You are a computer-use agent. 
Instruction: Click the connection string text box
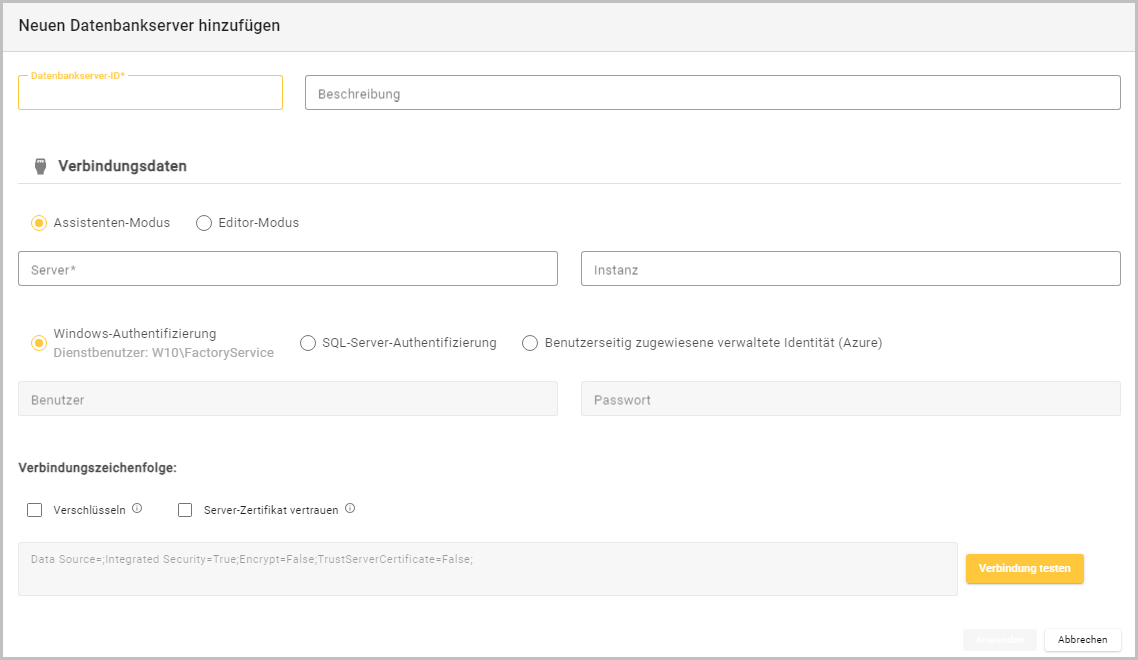pos(487,569)
